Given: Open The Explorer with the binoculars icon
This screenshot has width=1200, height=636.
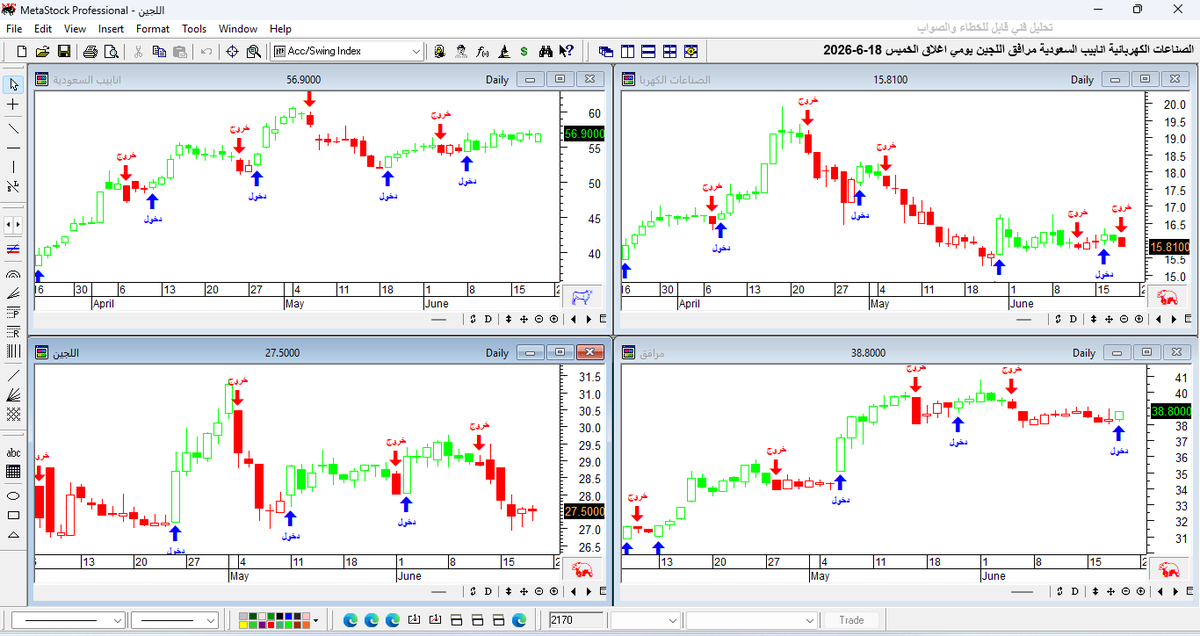Looking at the screenshot, I should pyautogui.click(x=546, y=51).
